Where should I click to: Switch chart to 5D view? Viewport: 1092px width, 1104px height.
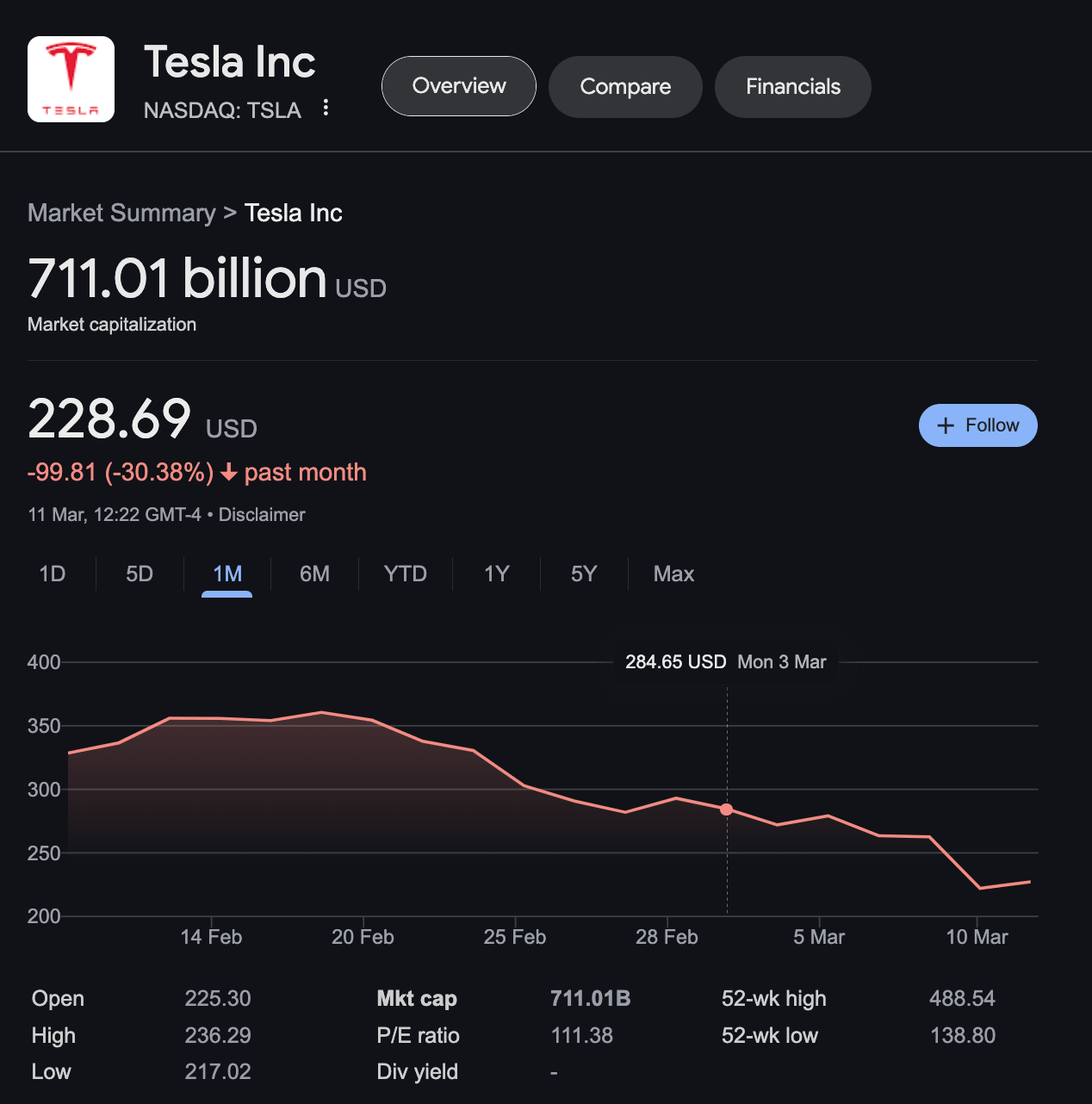(x=139, y=574)
